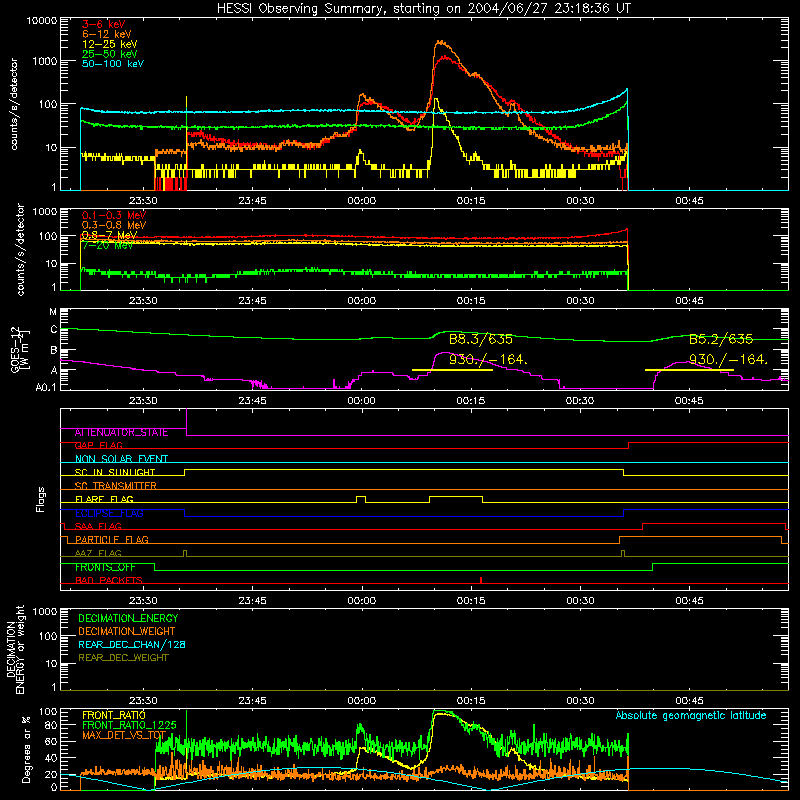Select the 25-50 keV legend label
Image resolution: width=800 pixels, height=800 pixels.
pyautogui.click(x=110, y=54)
